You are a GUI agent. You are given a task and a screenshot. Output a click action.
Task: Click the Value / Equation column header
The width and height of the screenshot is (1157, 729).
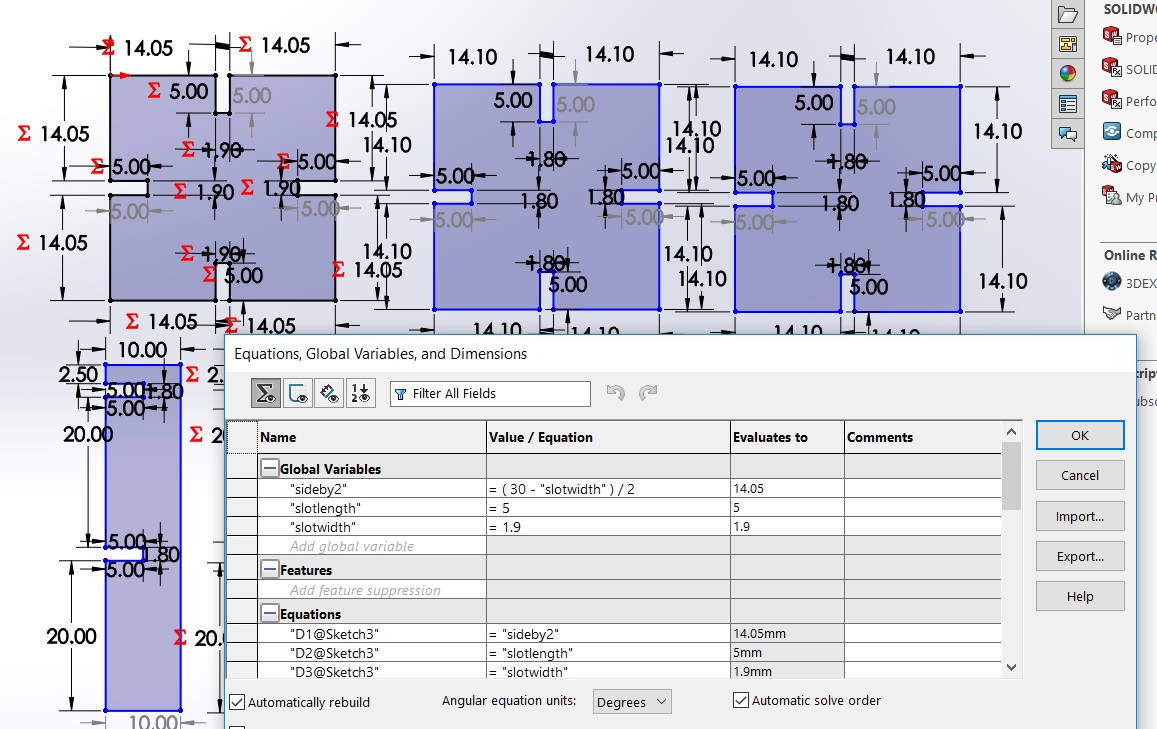click(609, 437)
